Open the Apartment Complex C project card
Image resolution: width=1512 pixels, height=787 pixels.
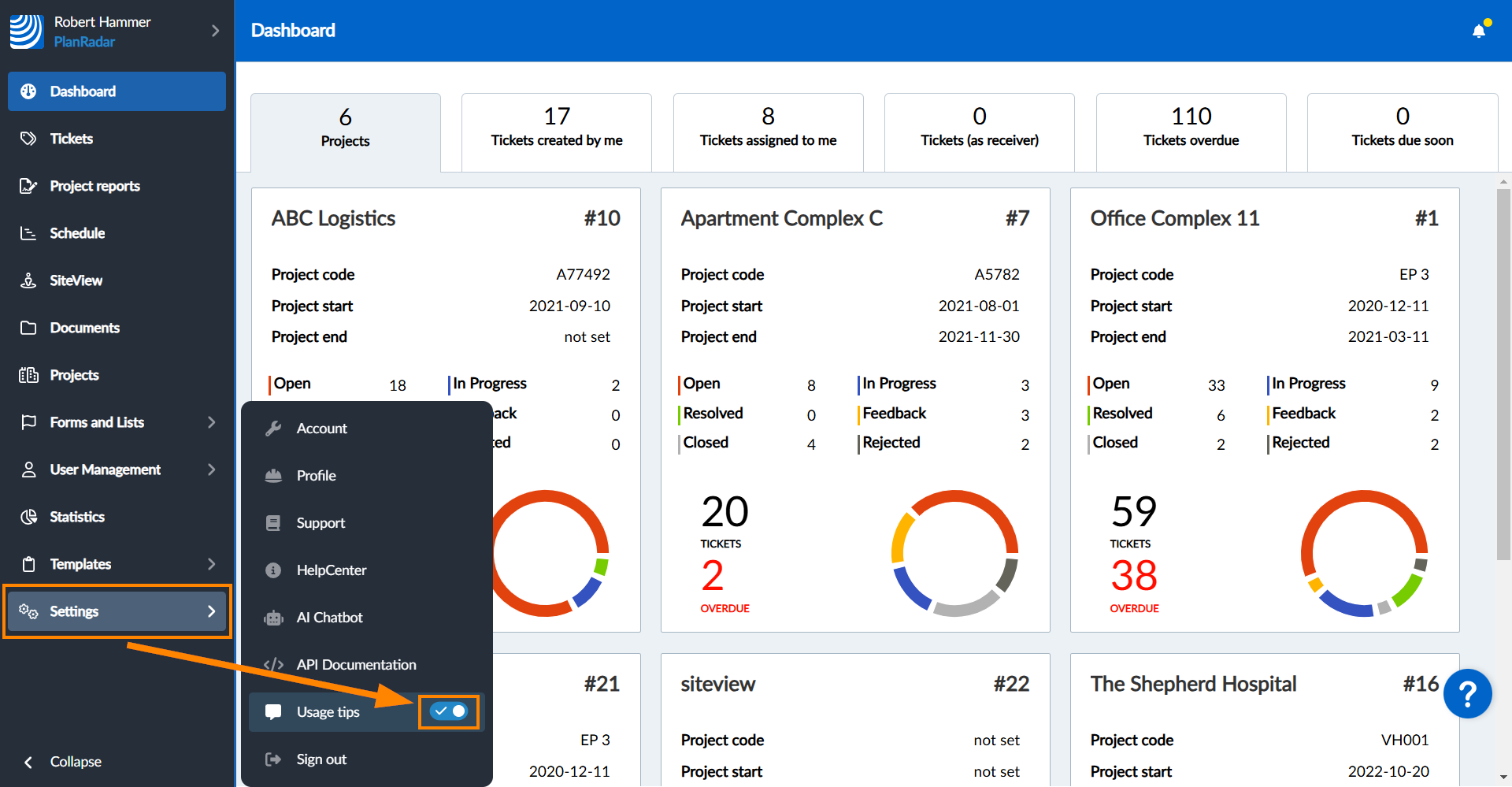pyautogui.click(x=781, y=218)
